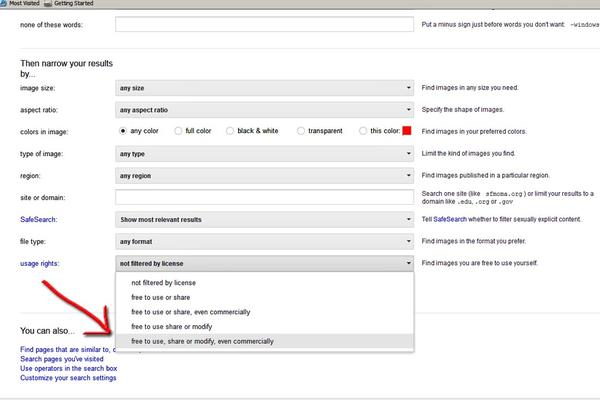Select the 'transparent' radio button
This screenshot has height=400, width=600.
pos(301,131)
